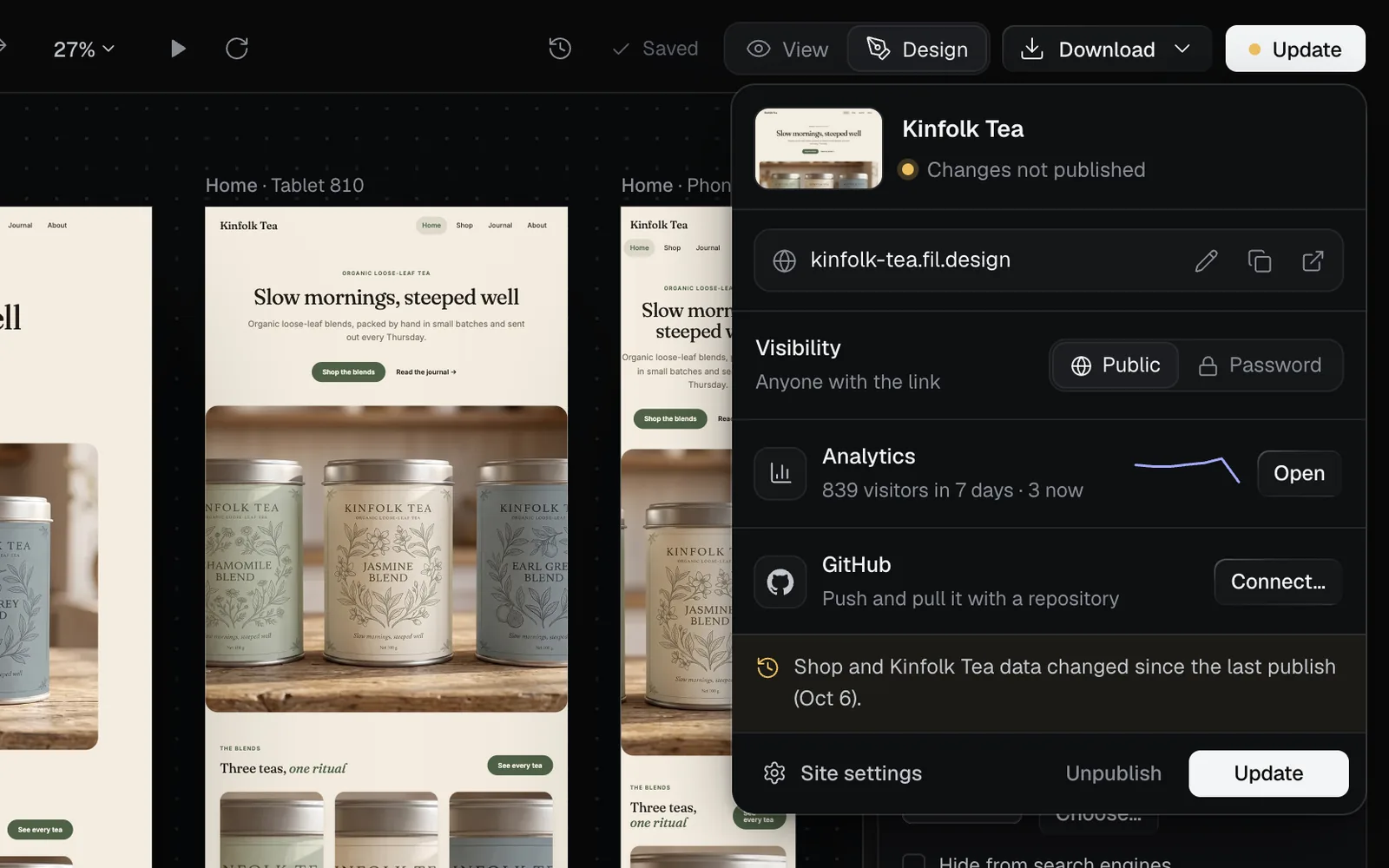Set visibility to Public
The image size is (1389, 868).
[1116, 365]
